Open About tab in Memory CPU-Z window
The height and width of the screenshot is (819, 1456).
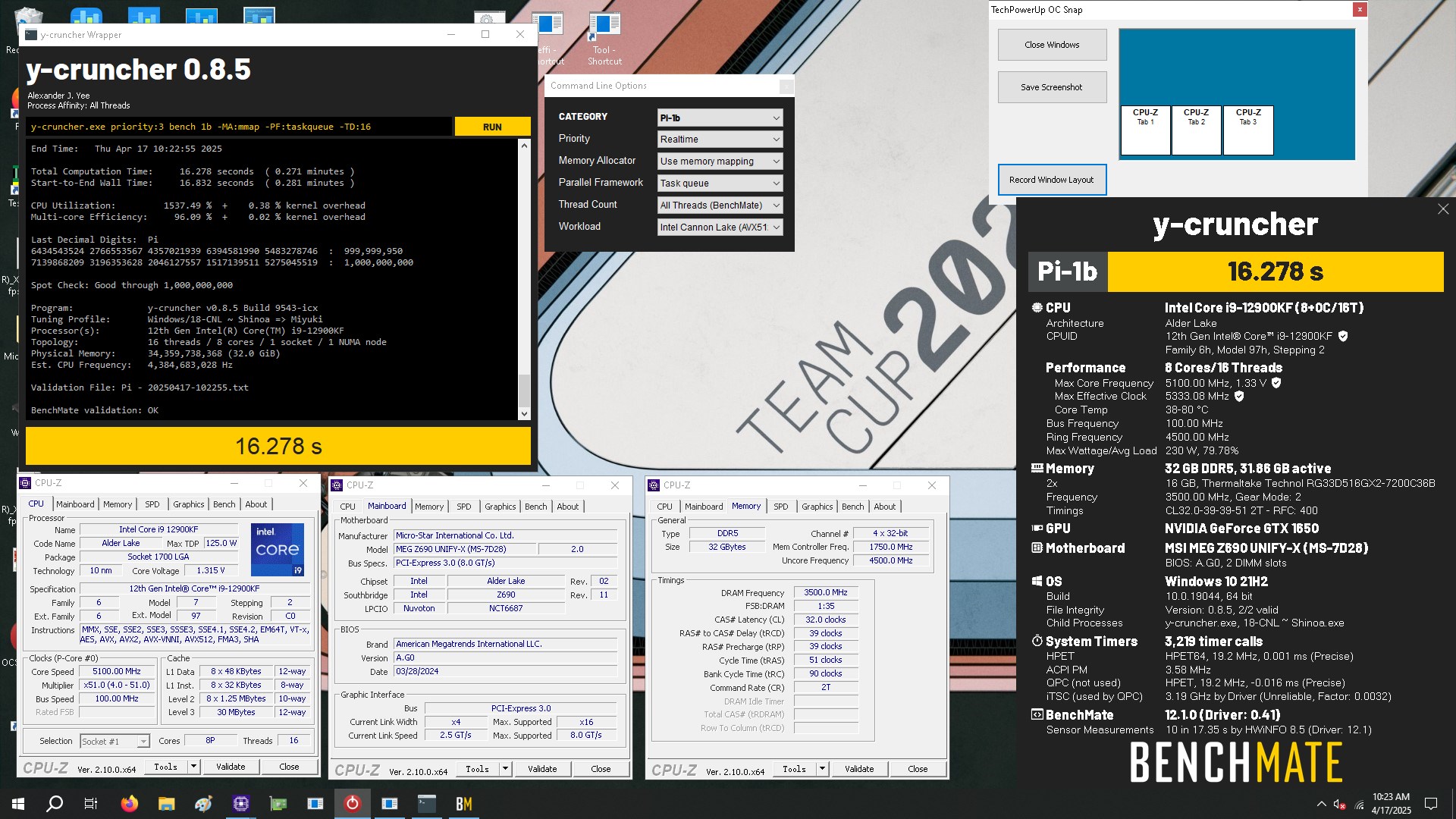pyautogui.click(x=884, y=507)
